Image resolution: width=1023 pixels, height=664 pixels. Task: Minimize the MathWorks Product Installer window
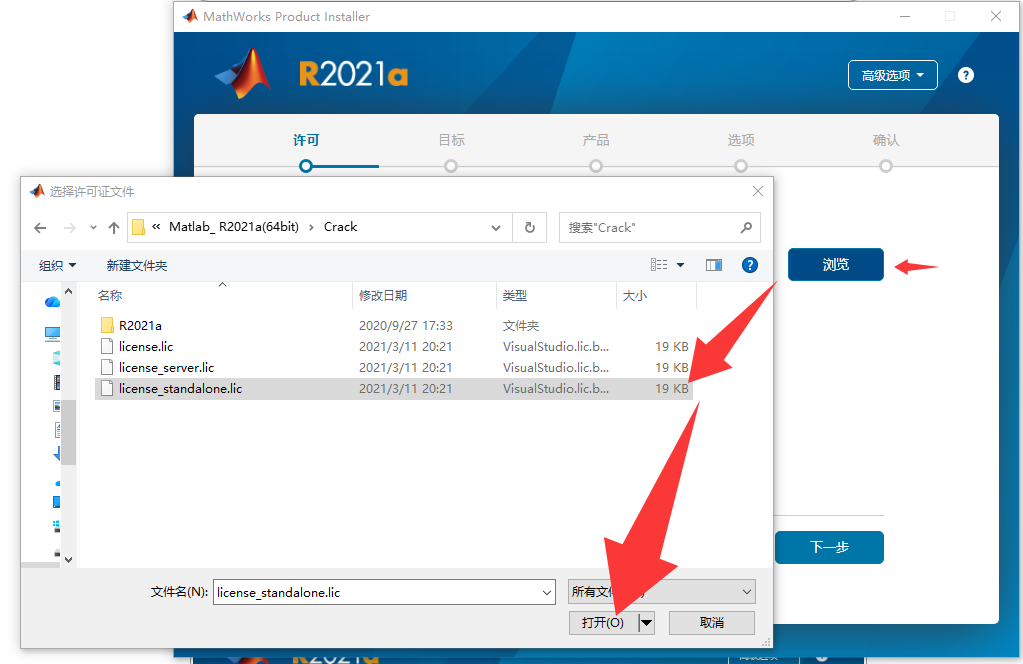[905, 16]
